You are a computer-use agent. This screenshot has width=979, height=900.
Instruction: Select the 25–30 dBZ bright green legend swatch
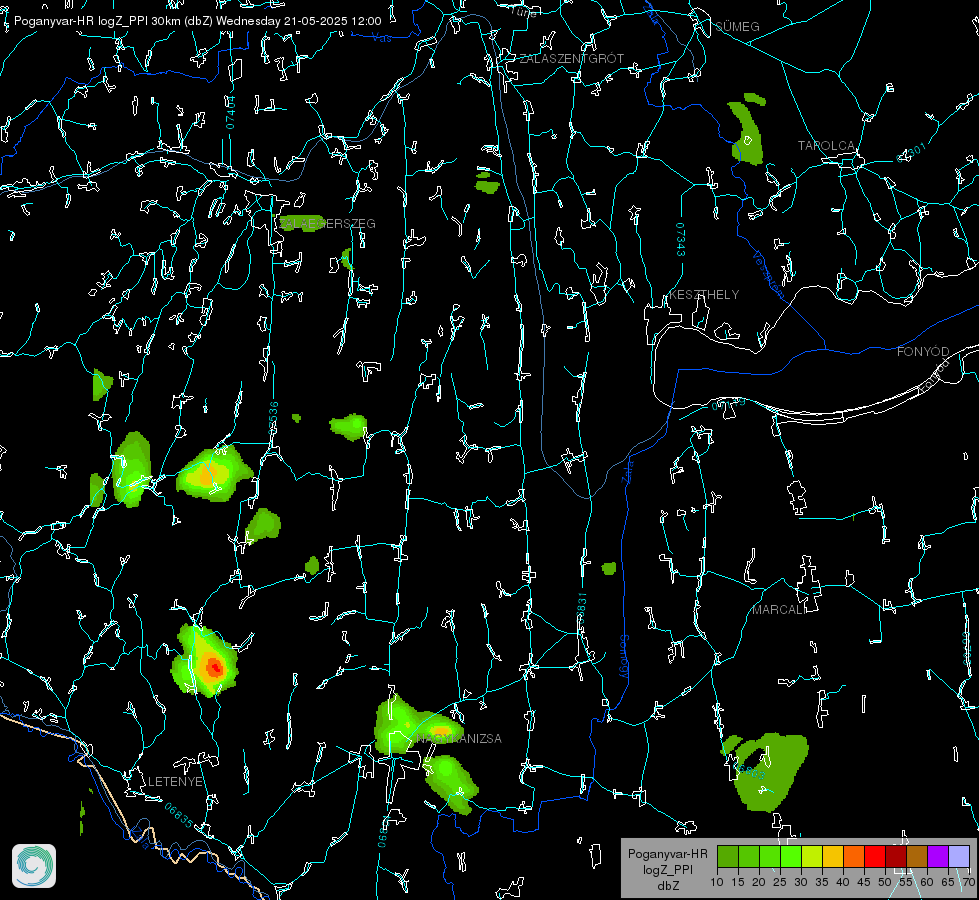[x=791, y=857]
